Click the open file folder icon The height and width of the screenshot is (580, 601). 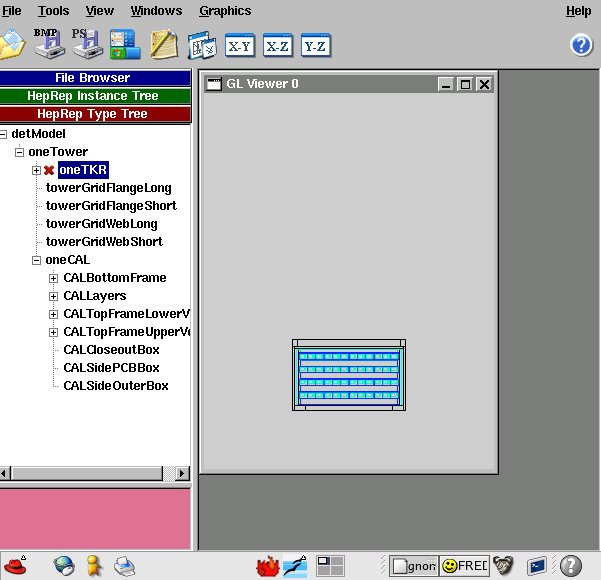[12, 45]
